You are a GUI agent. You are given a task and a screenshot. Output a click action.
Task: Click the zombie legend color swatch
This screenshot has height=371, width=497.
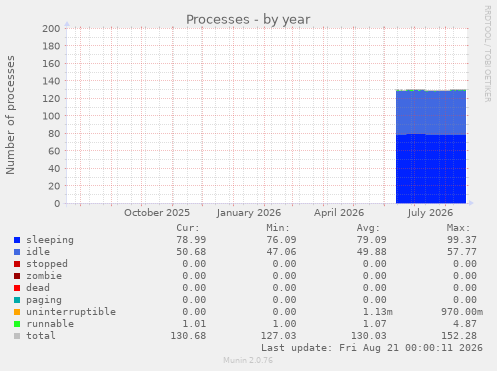pyautogui.click(x=17, y=276)
